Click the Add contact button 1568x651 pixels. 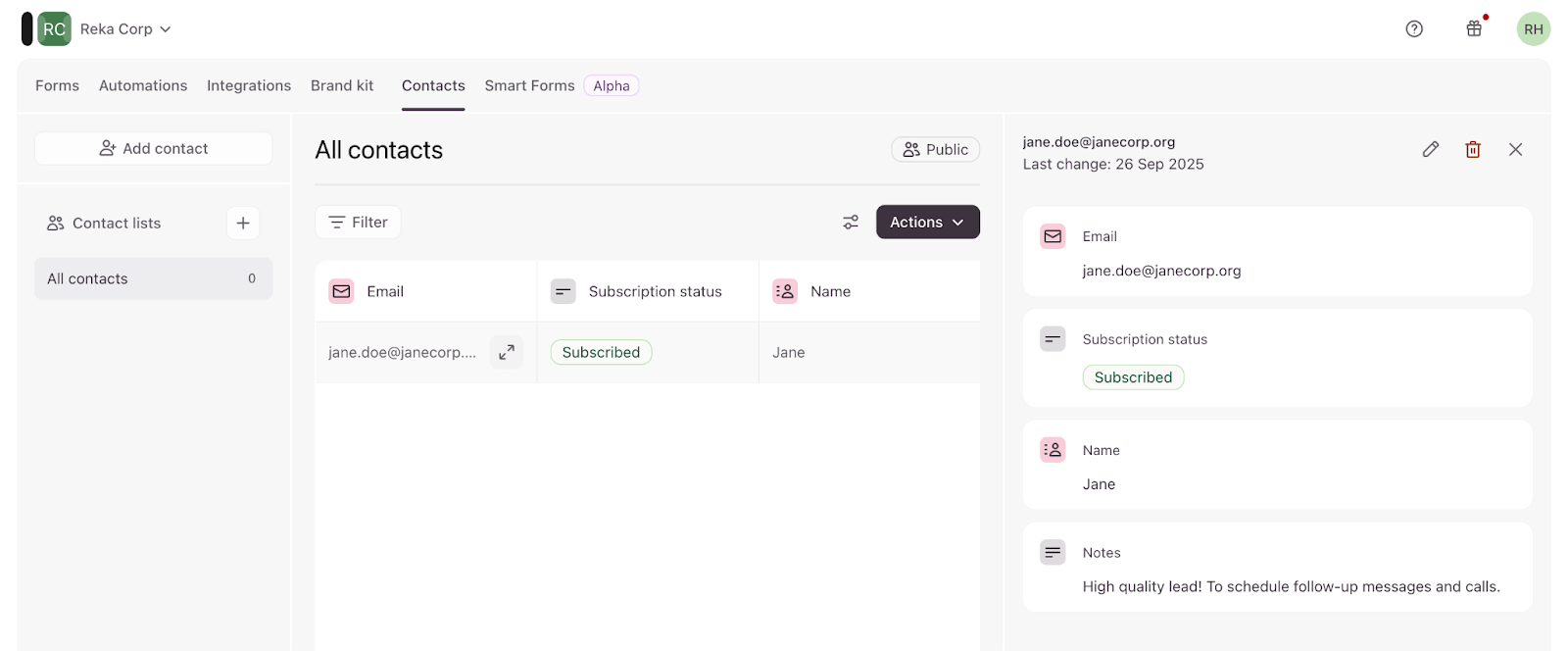point(154,149)
